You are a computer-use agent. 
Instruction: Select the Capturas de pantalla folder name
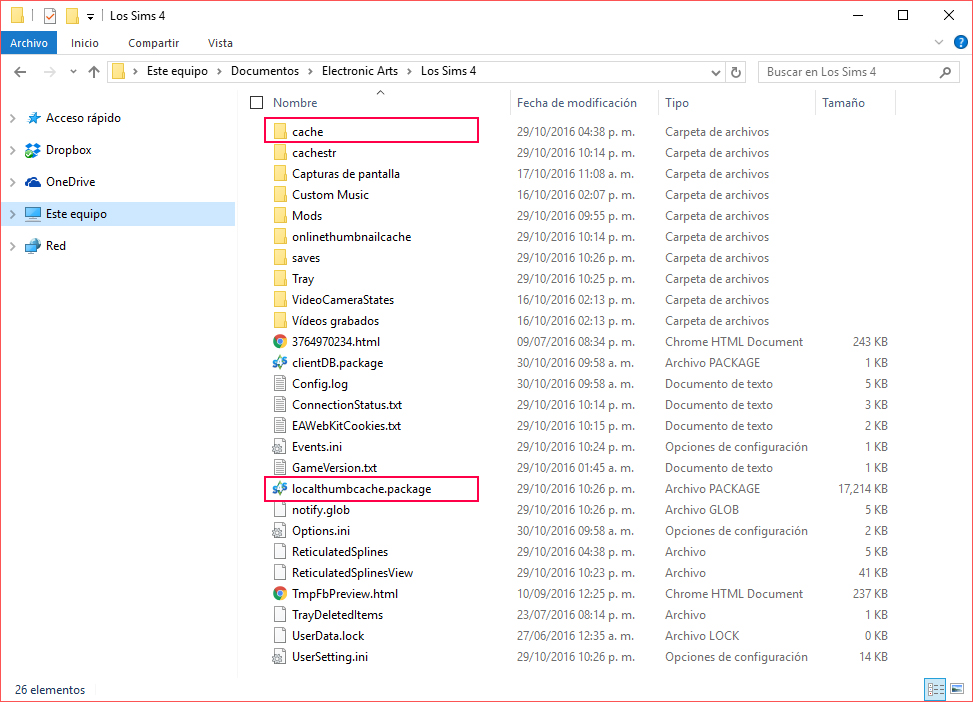tap(346, 174)
